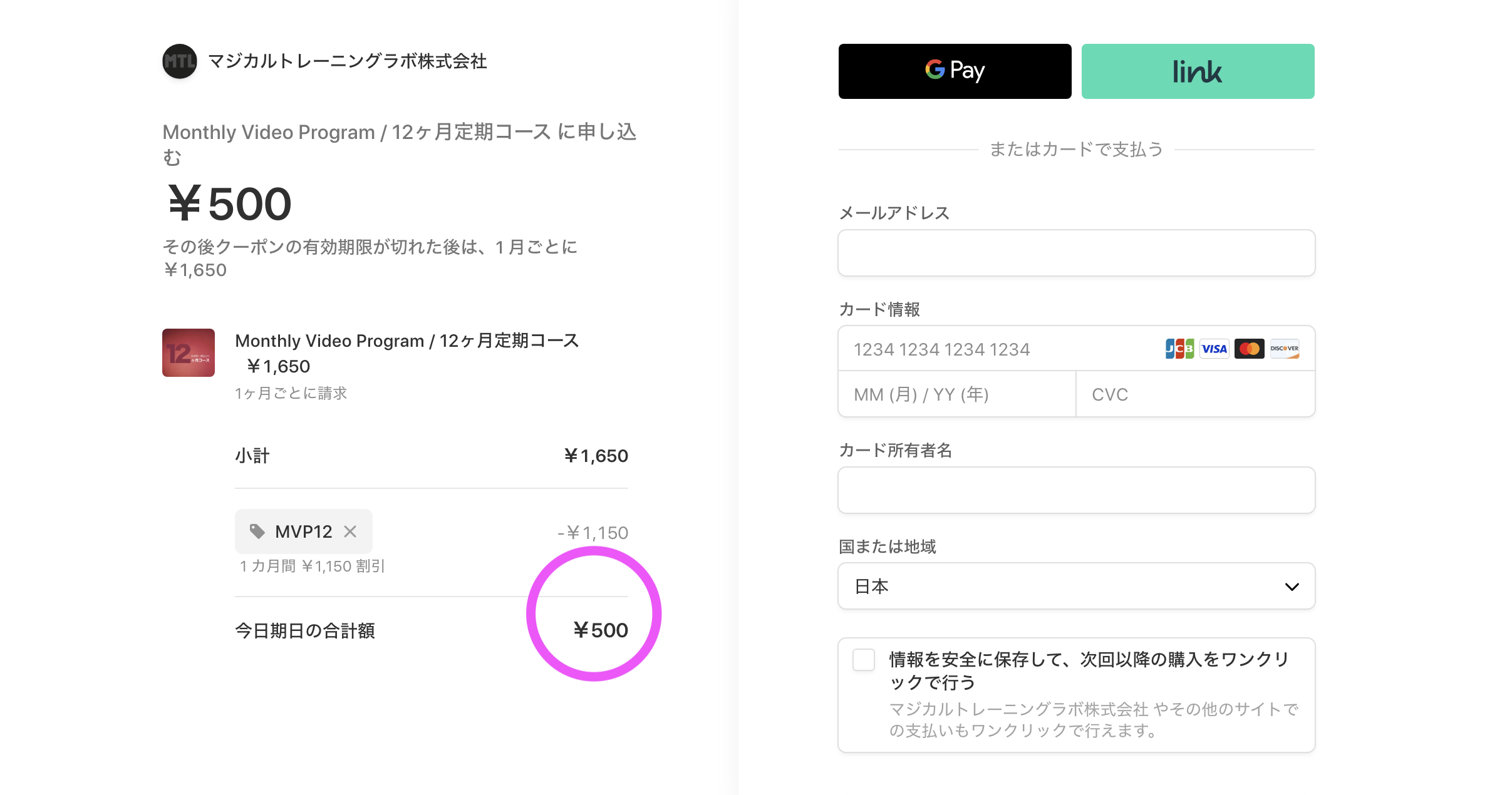
Task: Focus the cardholder name field
Action: pyautogui.click(x=1075, y=490)
